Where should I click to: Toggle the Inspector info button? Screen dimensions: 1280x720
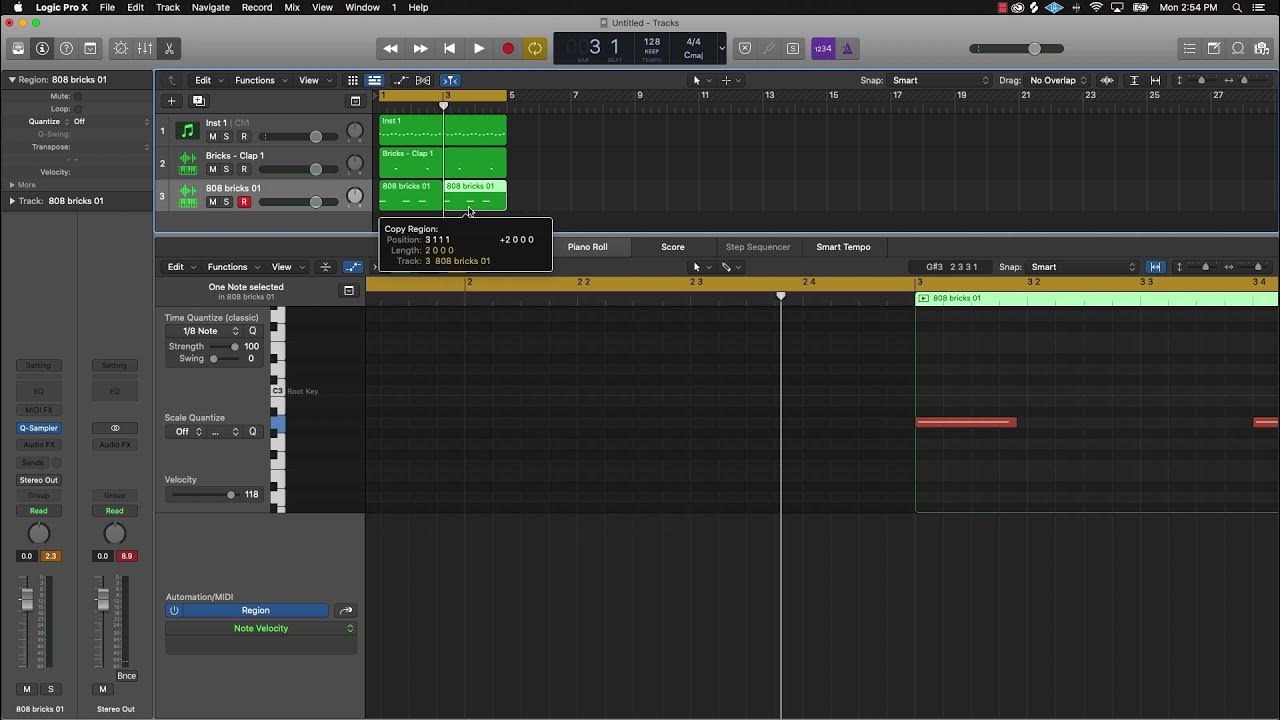42,48
